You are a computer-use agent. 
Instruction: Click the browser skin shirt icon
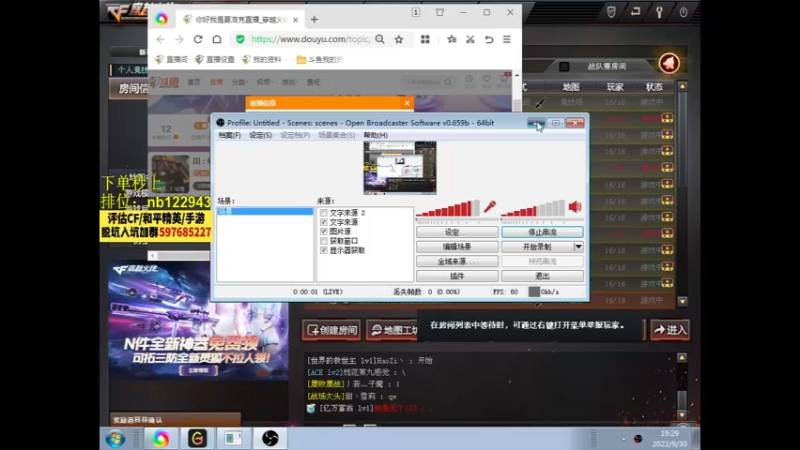click(x=440, y=12)
